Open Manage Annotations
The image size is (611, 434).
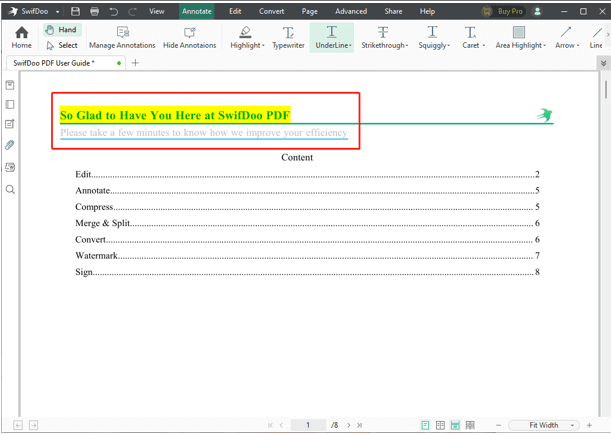click(x=122, y=38)
